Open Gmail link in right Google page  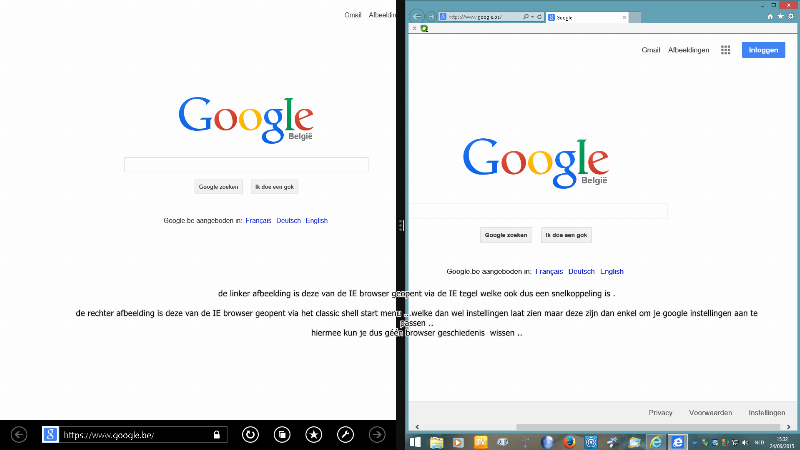tap(651, 50)
